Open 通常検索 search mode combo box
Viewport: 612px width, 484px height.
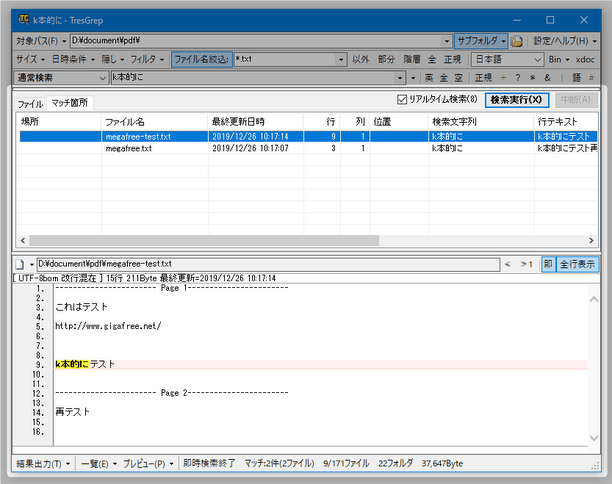click(x=61, y=78)
